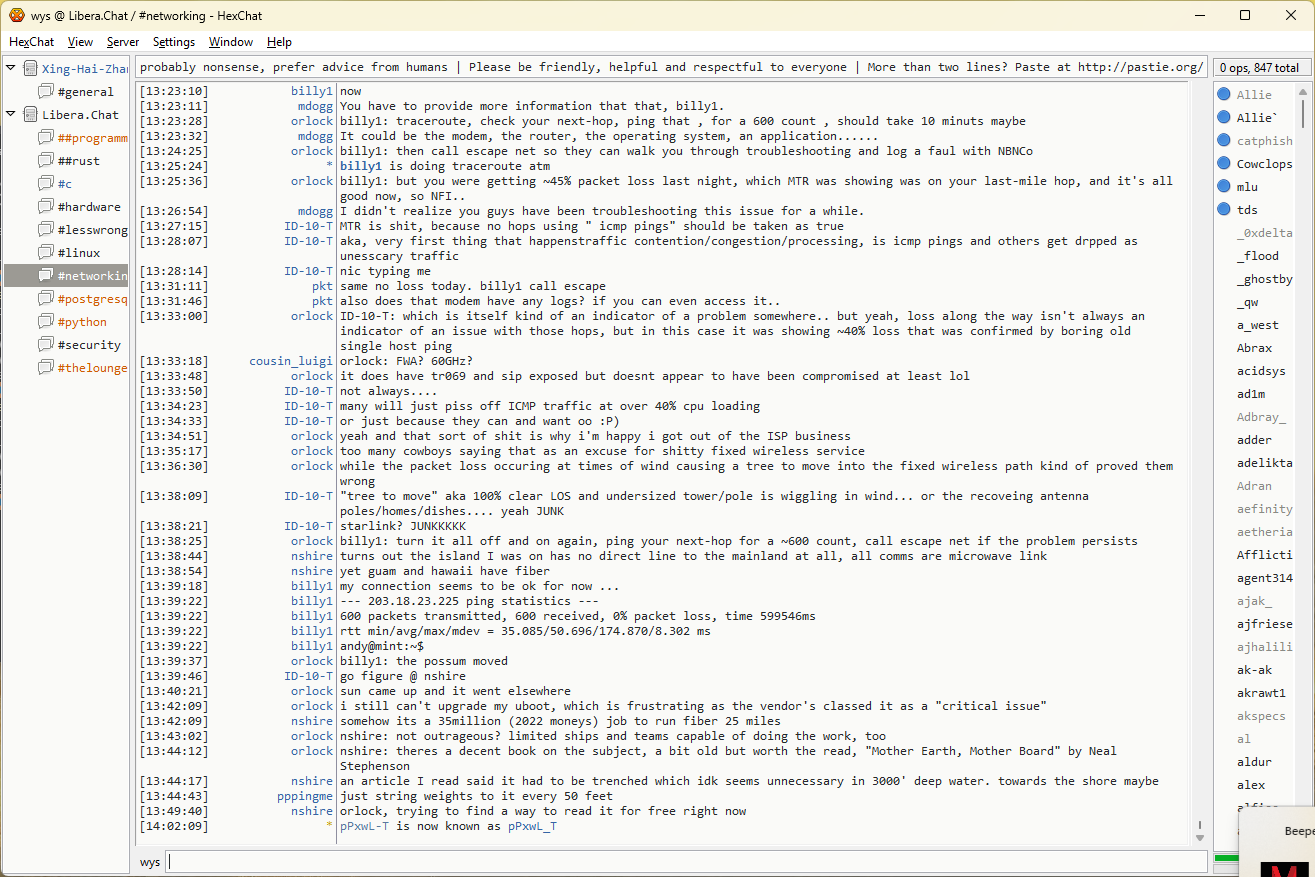Open the Server menu
The height and width of the screenshot is (877, 1315).
[123, 42]
